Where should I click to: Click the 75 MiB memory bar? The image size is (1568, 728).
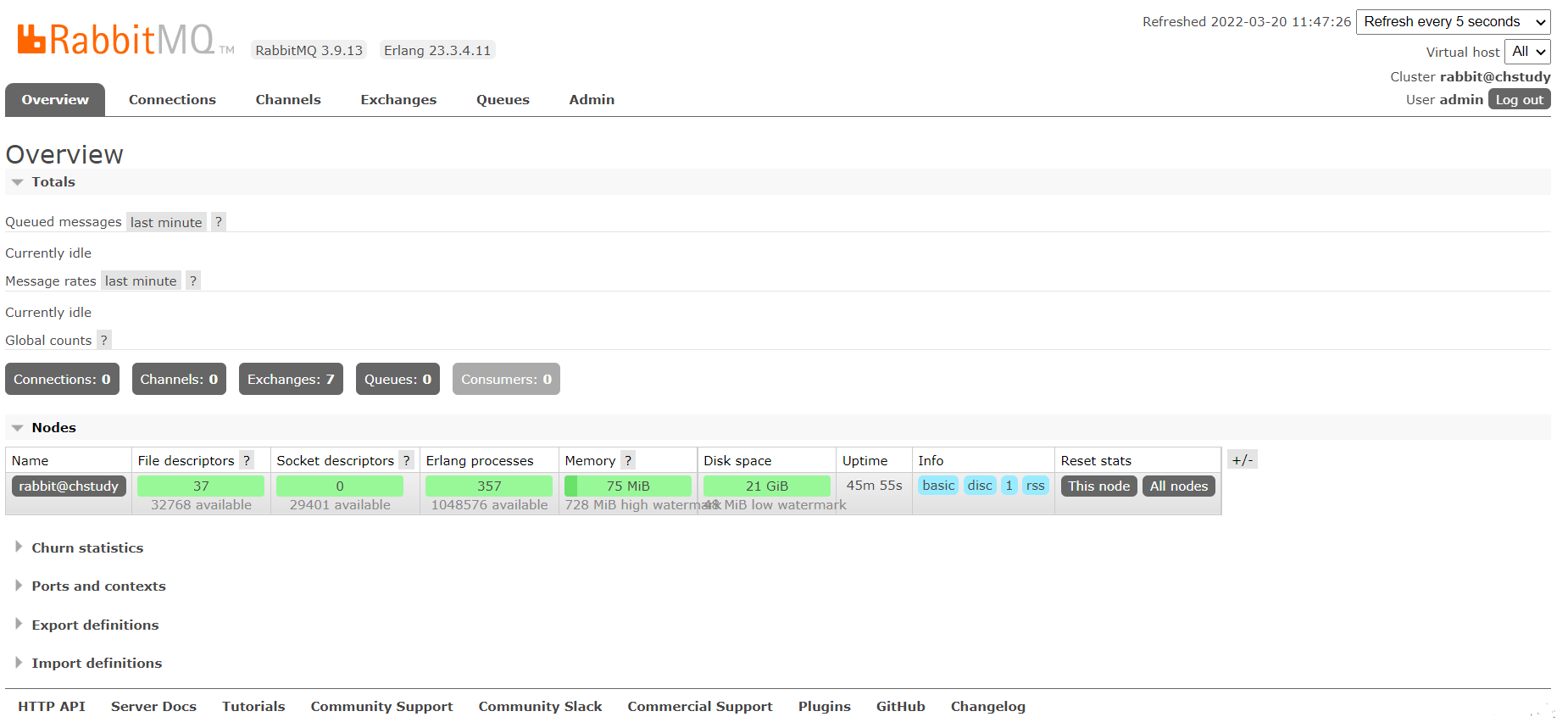pyautogui.click(x=628, y=486)
